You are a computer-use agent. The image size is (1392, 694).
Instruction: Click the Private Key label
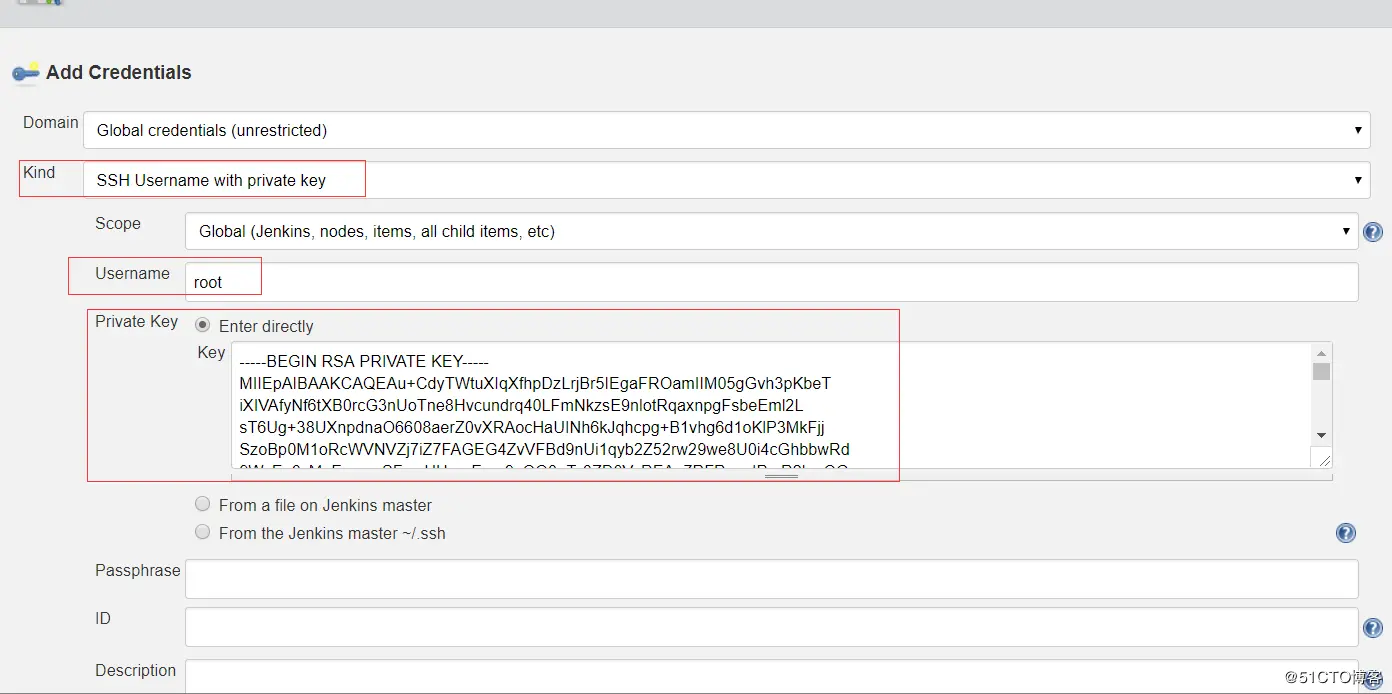[136, 321]
